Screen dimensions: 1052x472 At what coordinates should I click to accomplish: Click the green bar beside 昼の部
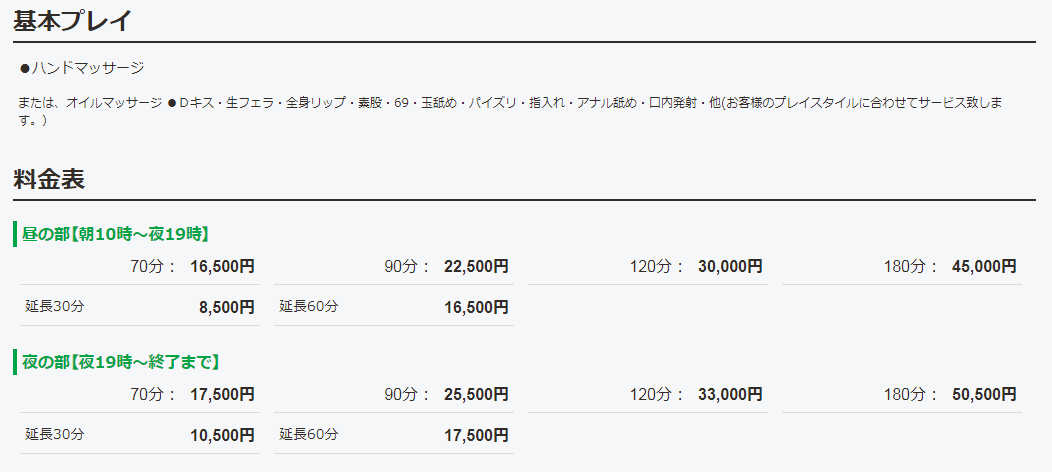pos(15,234)
